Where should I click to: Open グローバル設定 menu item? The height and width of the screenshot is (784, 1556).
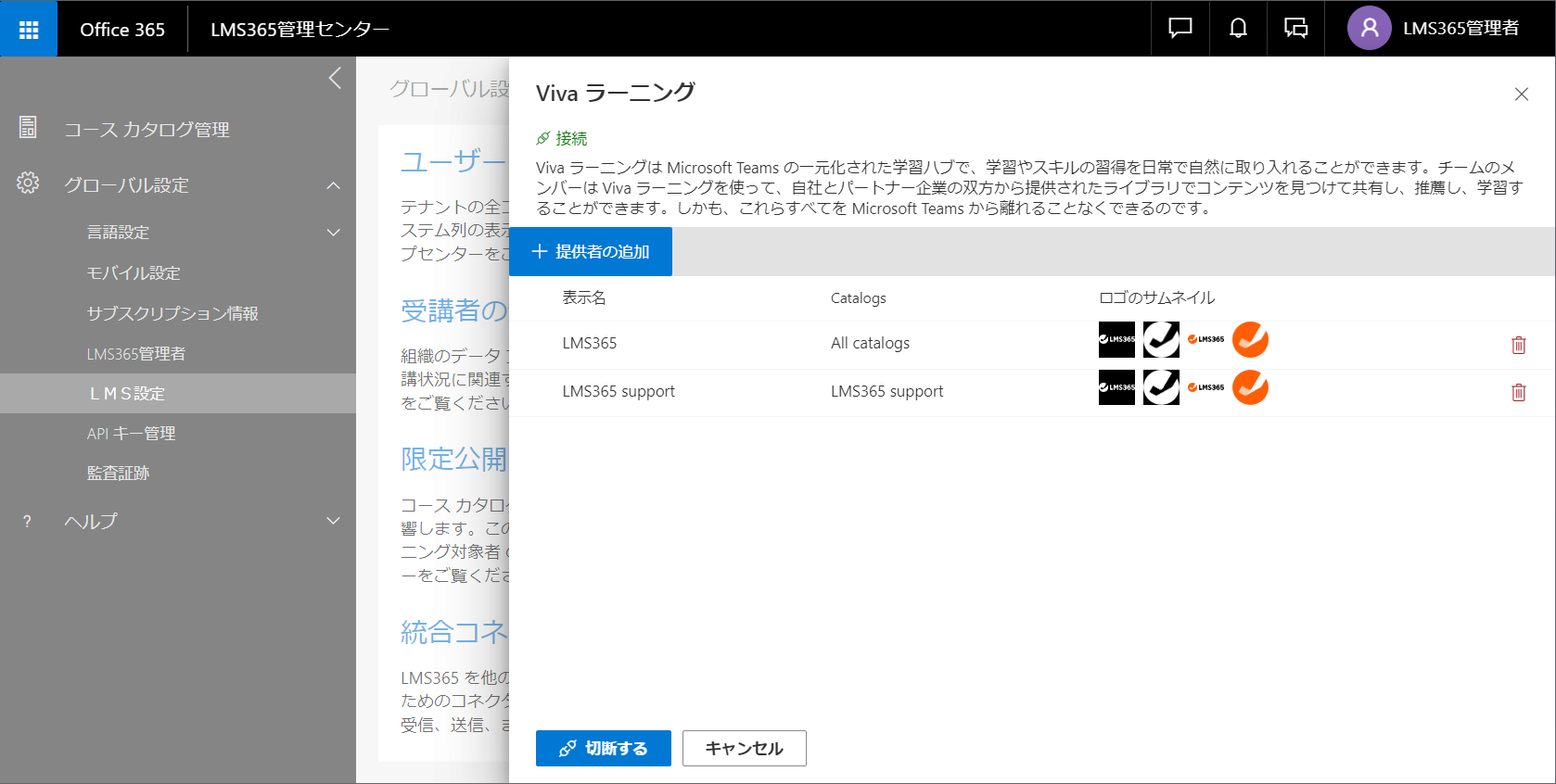126,185
